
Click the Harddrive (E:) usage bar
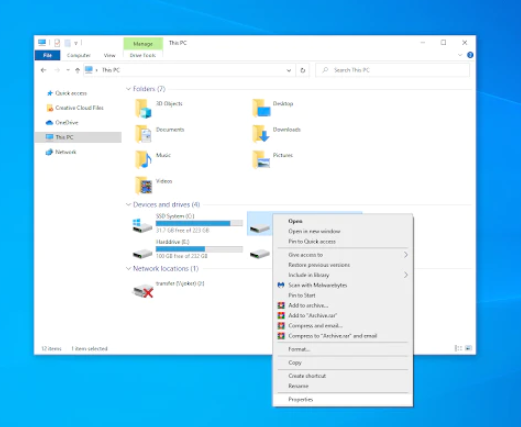[199, 249]
